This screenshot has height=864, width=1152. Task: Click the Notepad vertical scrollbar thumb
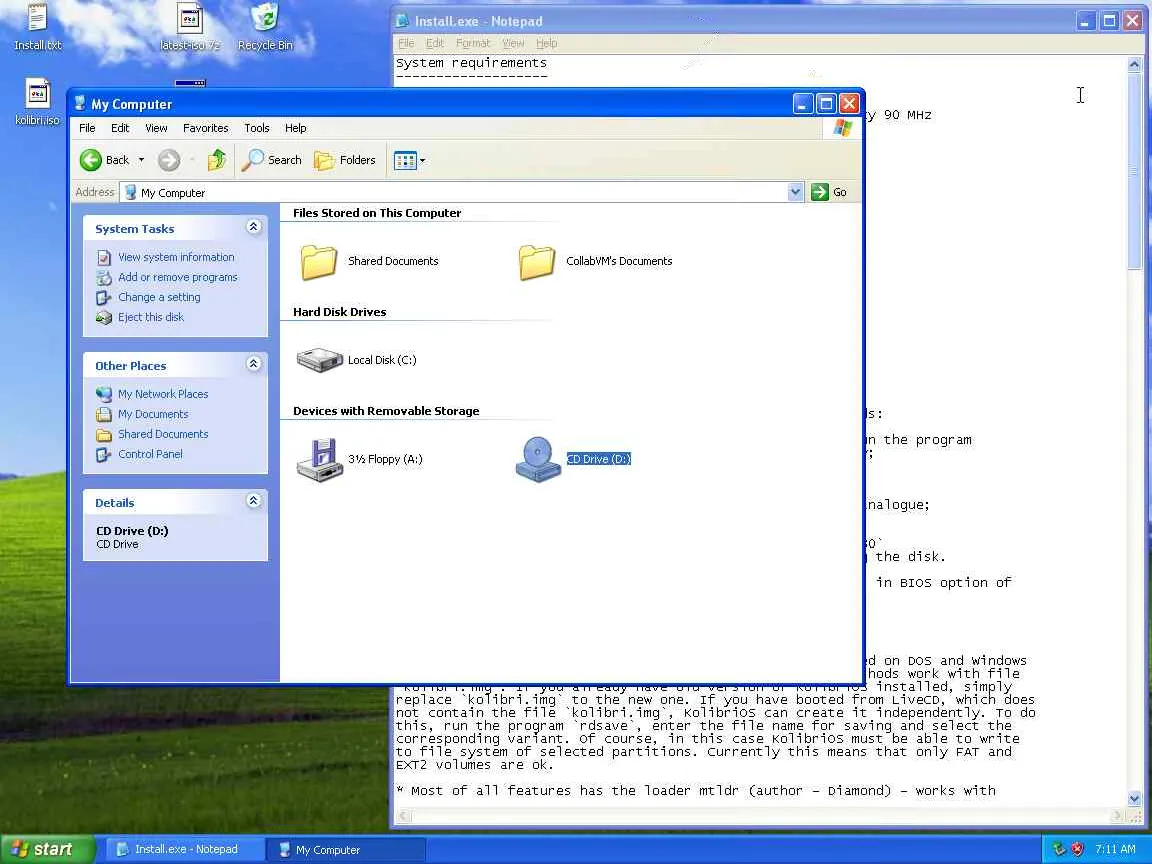pos(1134,171)
